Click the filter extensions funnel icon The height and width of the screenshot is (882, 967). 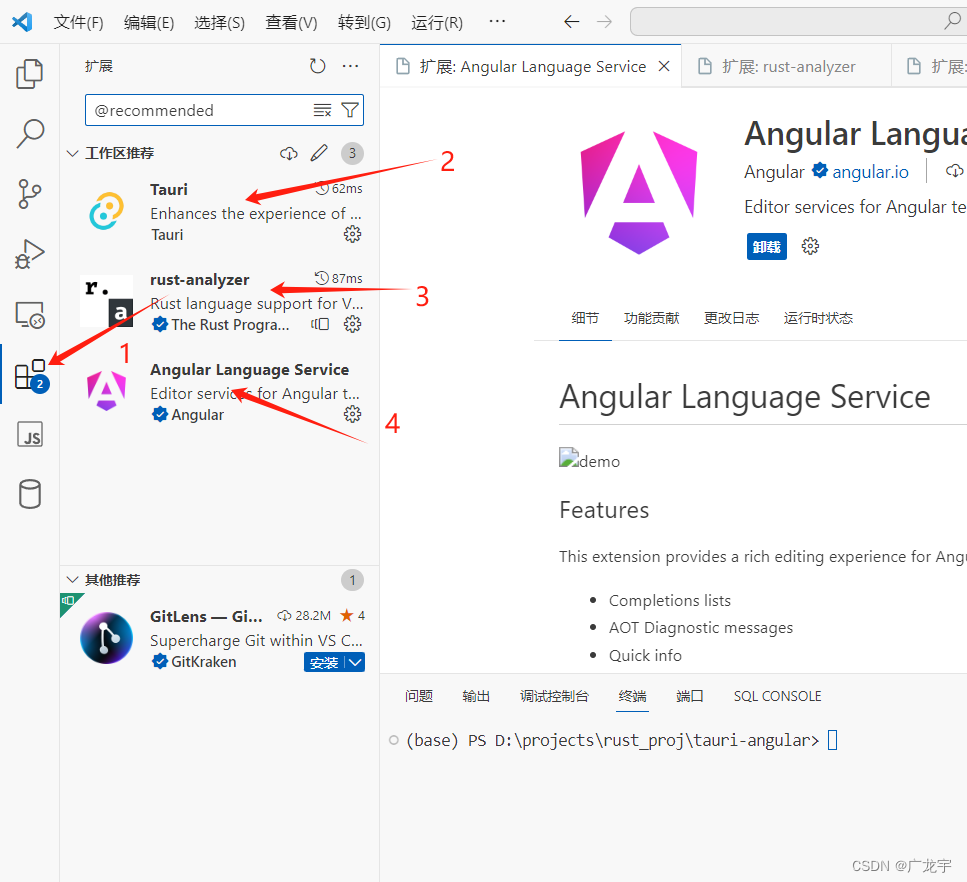(350, 110)
